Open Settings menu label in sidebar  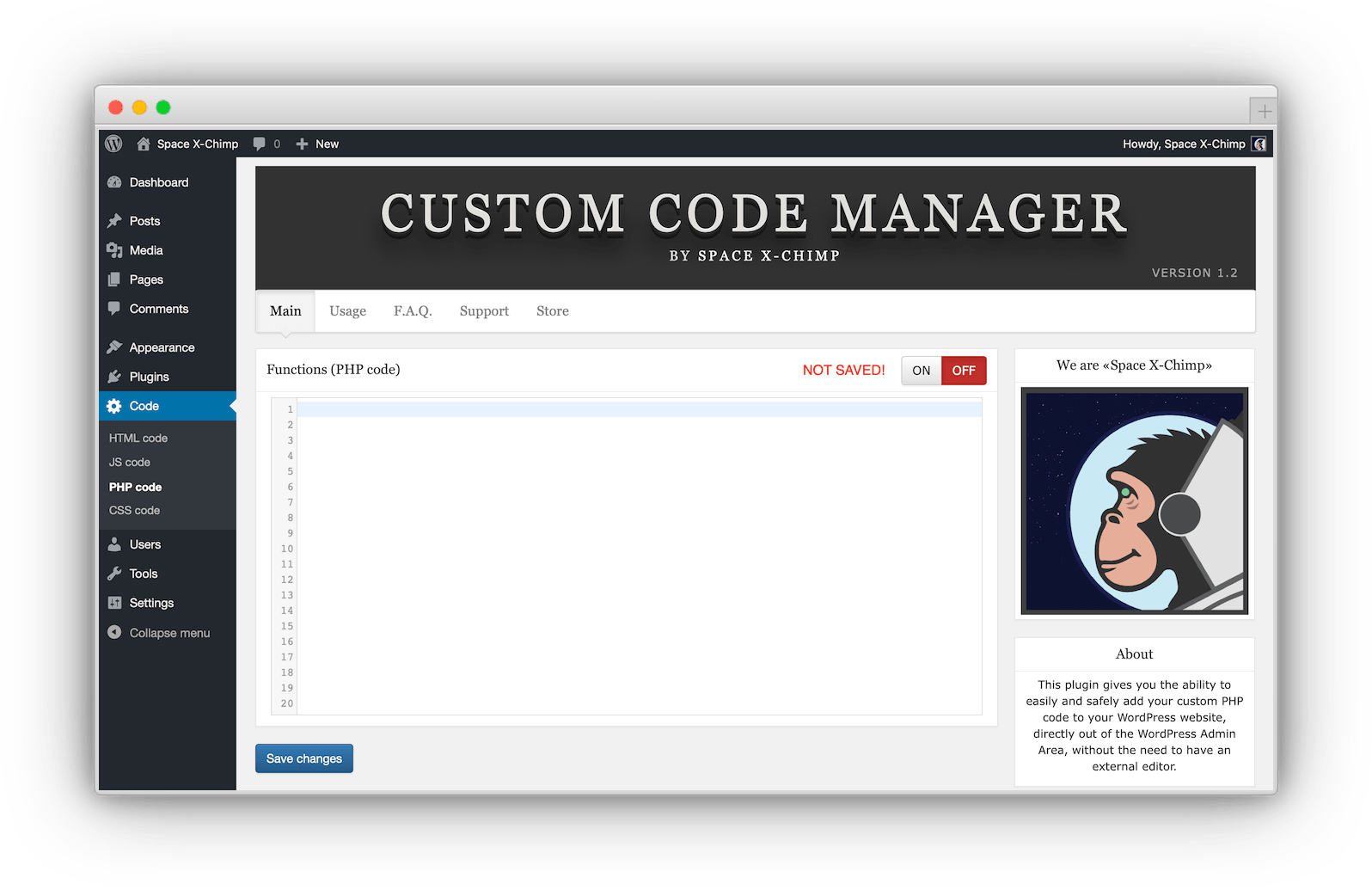[151, 603]
